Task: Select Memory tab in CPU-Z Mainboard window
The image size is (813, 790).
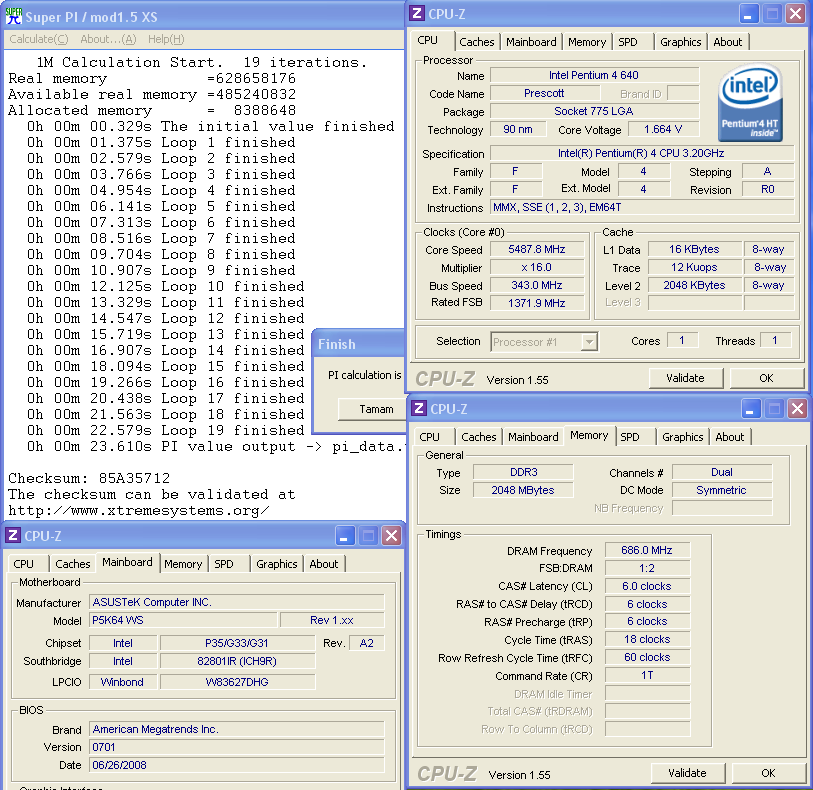Action: (183, 564)
